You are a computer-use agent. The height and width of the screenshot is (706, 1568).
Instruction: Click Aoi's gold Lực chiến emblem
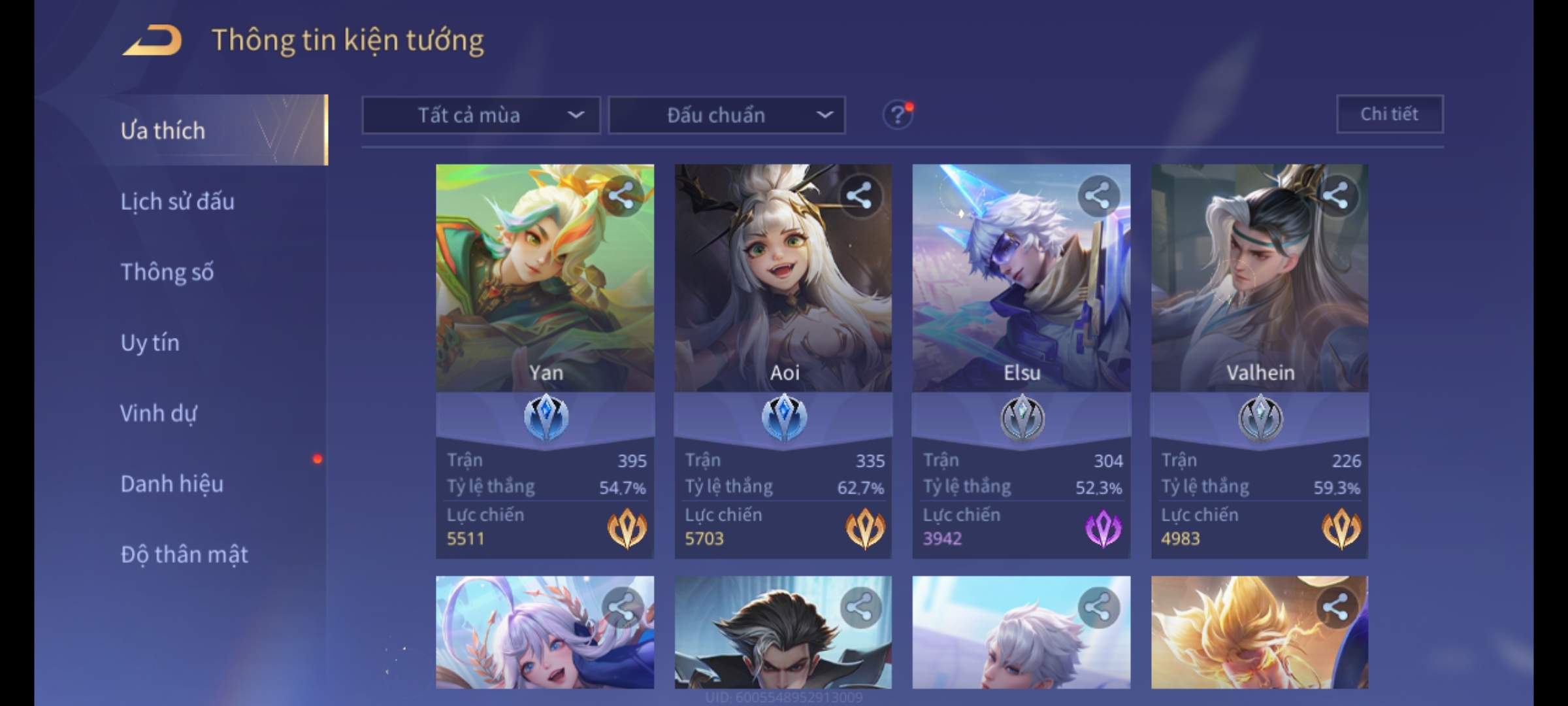(x=865, y=528)
